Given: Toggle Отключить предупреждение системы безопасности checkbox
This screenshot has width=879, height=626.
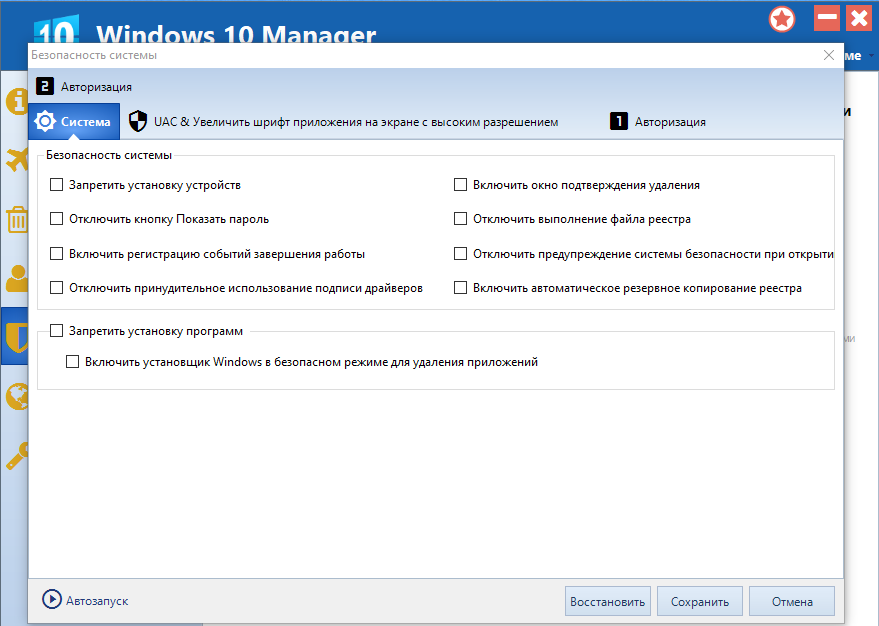Looking at the screenshot, I should [x=460, y=253].
